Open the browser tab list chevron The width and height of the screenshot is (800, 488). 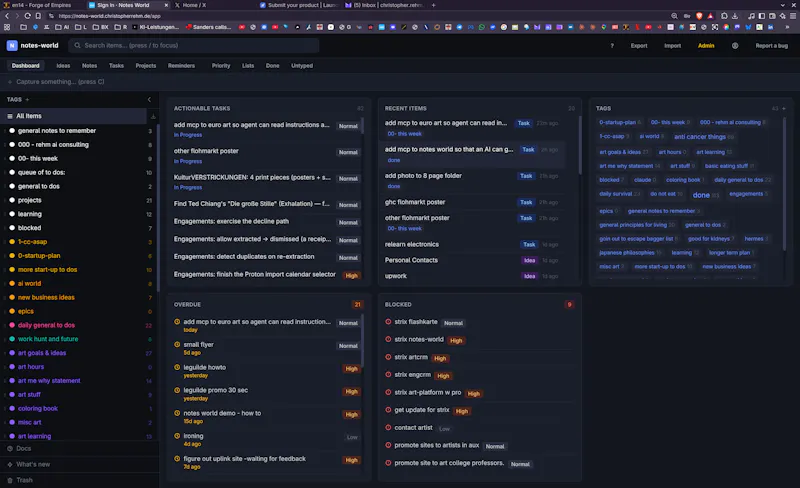782,5
